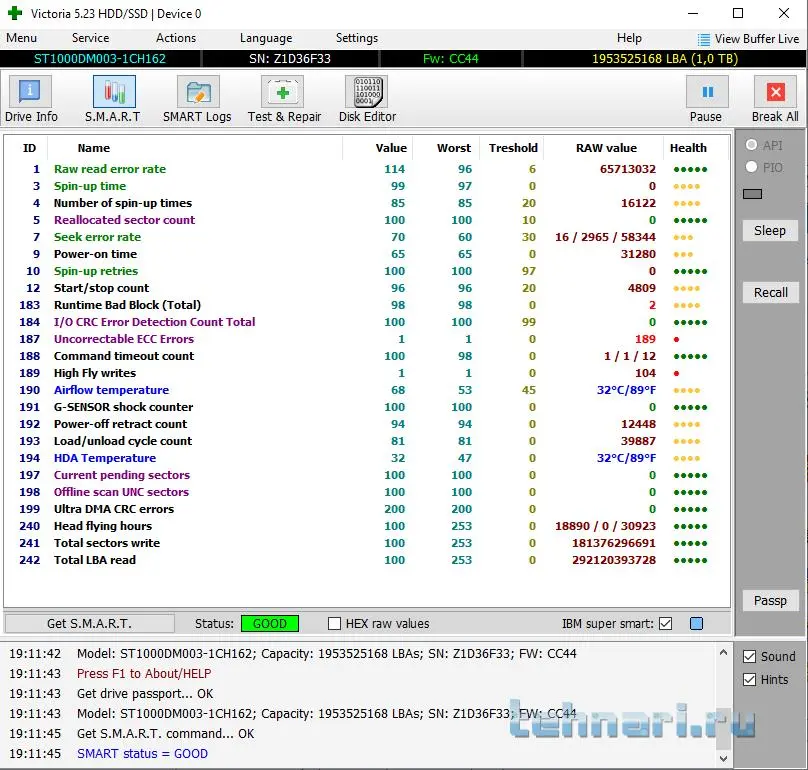Open the Language menu
This screenshot has height=770, width=808.
[266, 38]
